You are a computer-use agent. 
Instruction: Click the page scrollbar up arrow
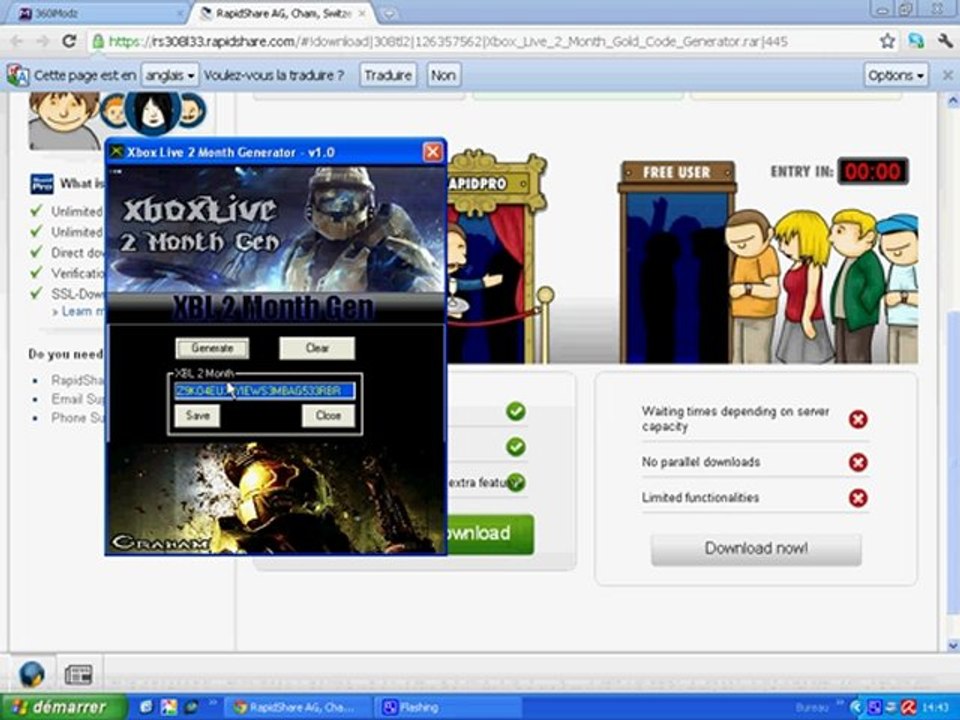click(x=953, y=101)
